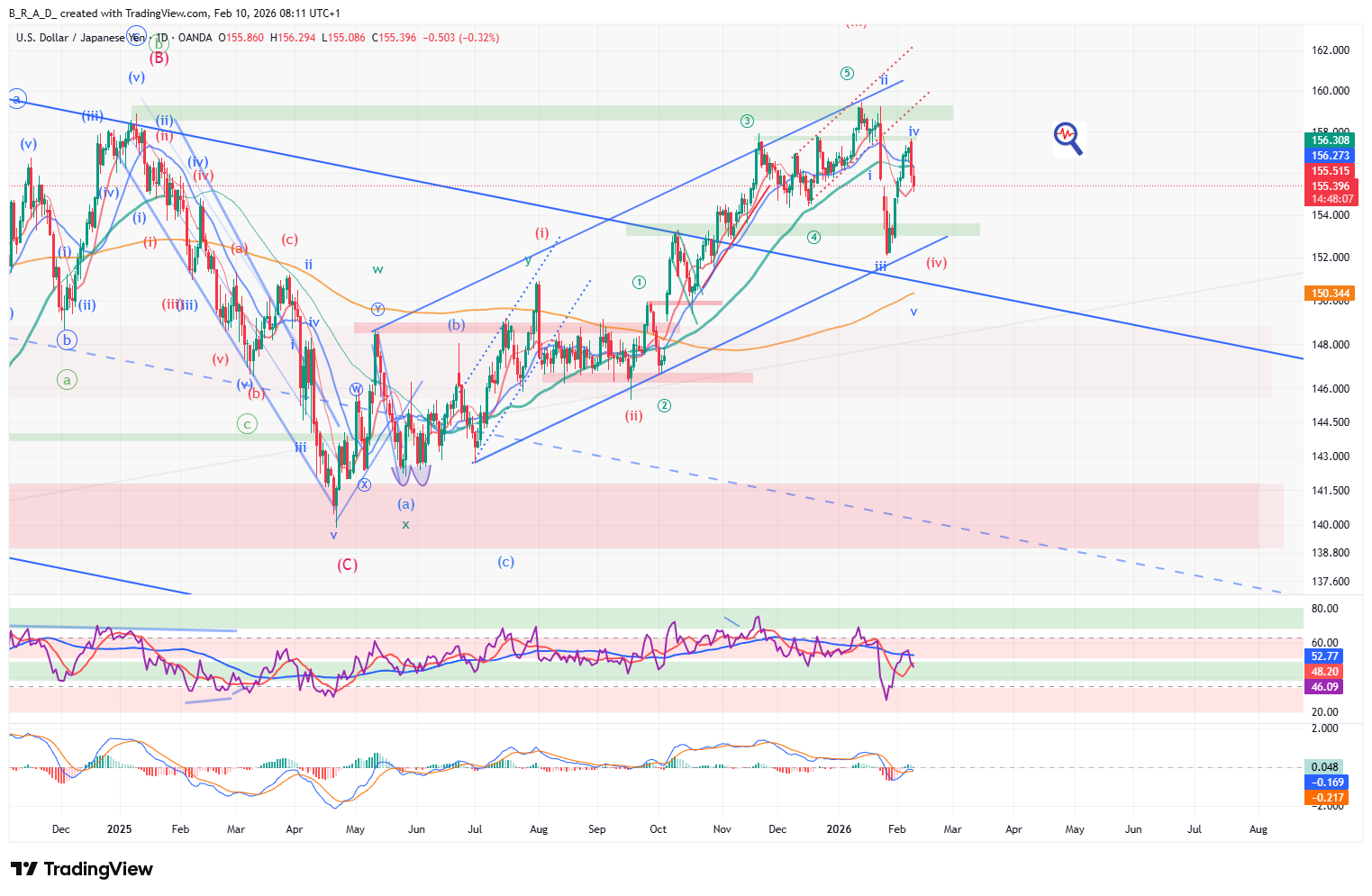Select the current price 155.396 label
This screenshot has height=896, width=1372.
pos(1330,186)
